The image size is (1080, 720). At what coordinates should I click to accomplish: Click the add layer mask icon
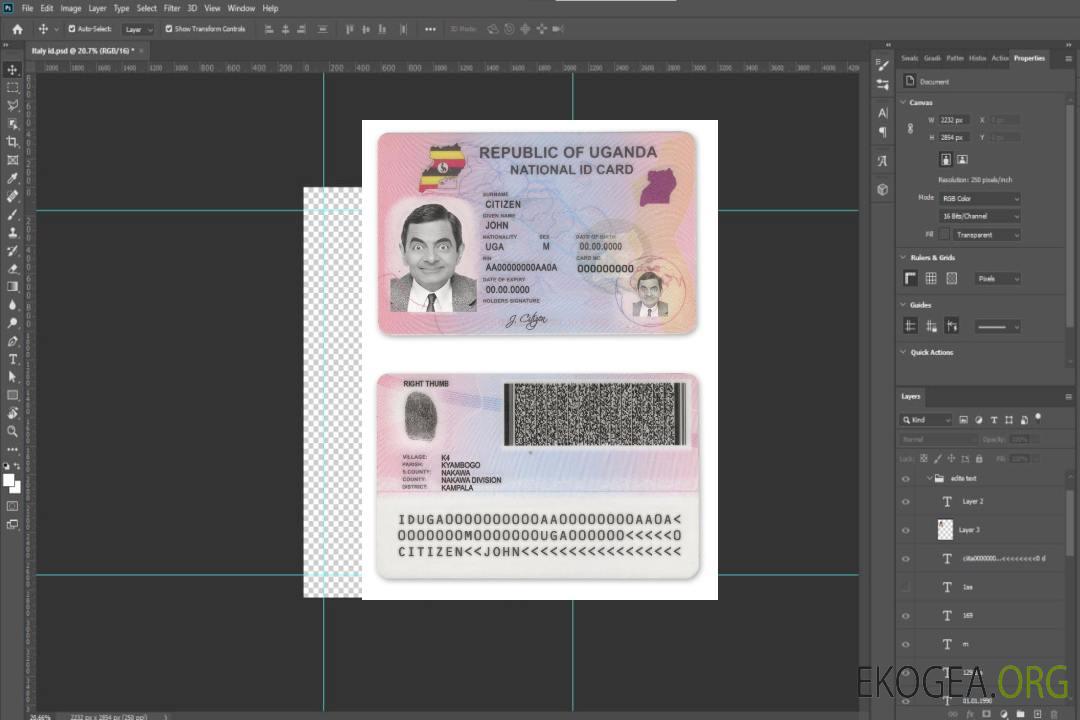point(986,714)
